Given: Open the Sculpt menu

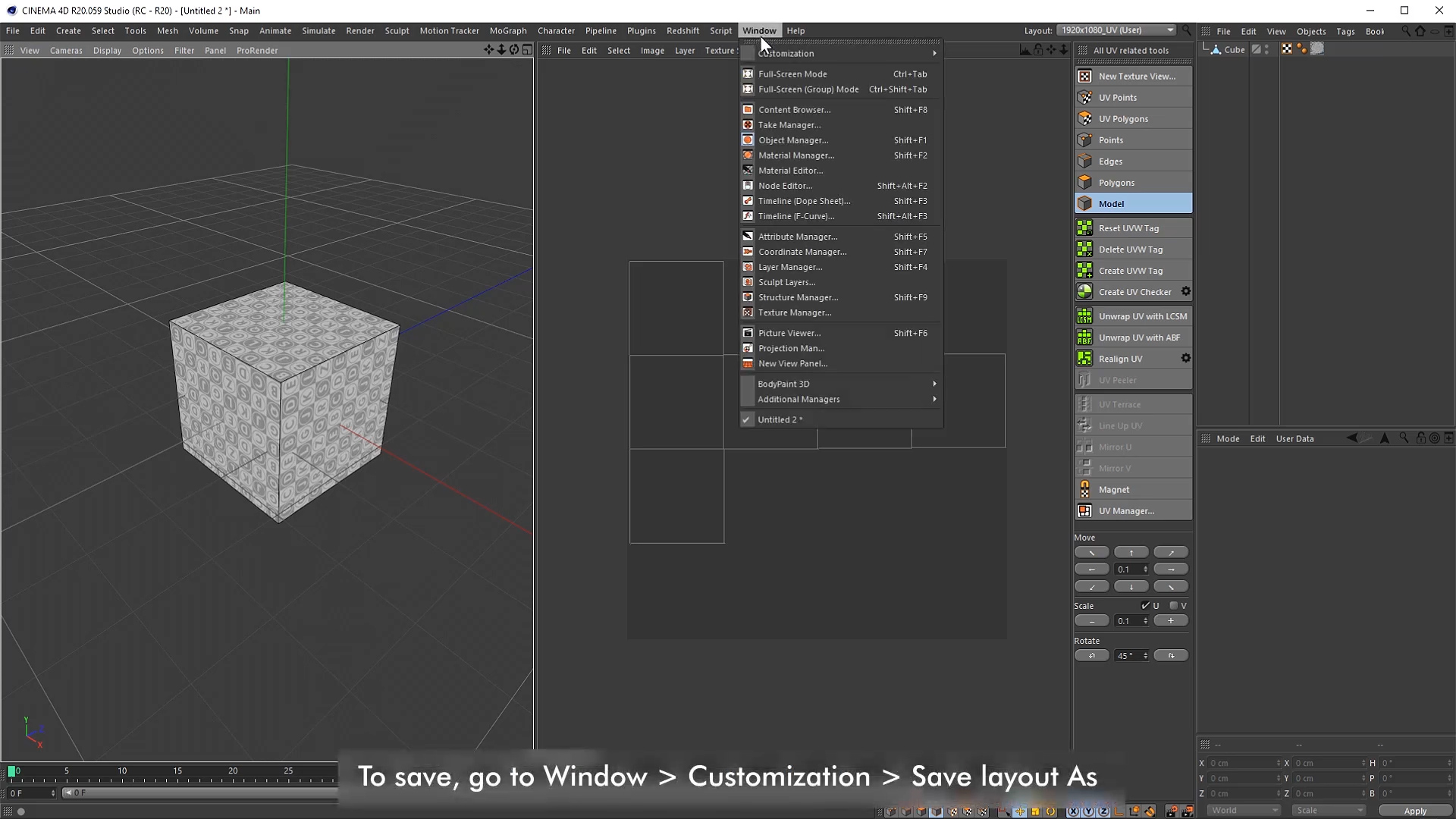Looking at the screenshot, I should (397, 31).
